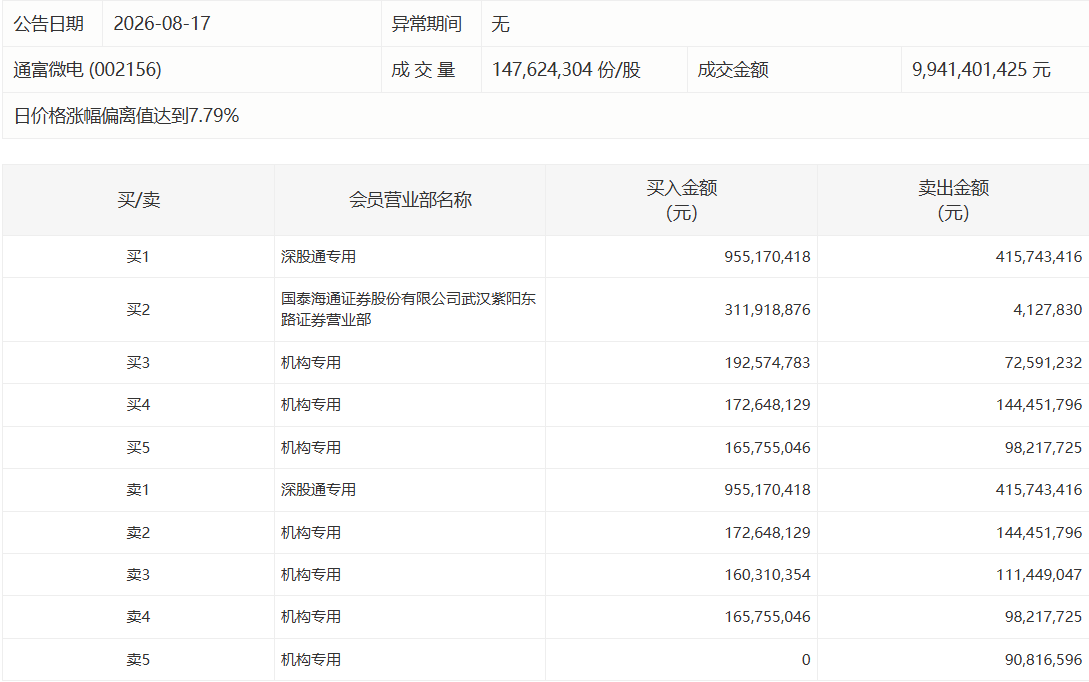Click the stock name 通富微电 (002156)
This screenshot has height=682, width=1089.
click(88, 69)
